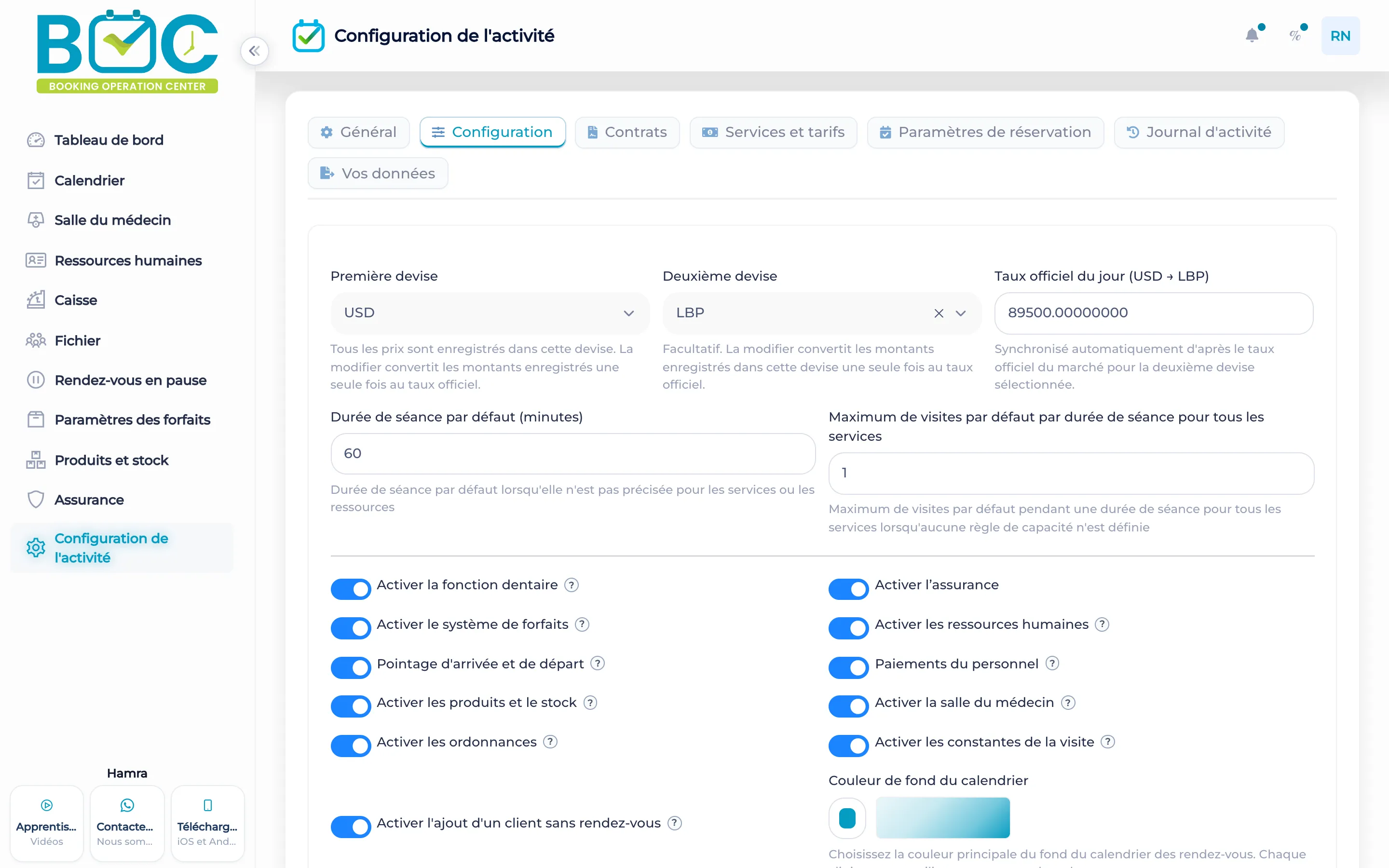1389x868 pixels.
Task: Show help for Activer le système de forfaits
Action: (582, 624)
